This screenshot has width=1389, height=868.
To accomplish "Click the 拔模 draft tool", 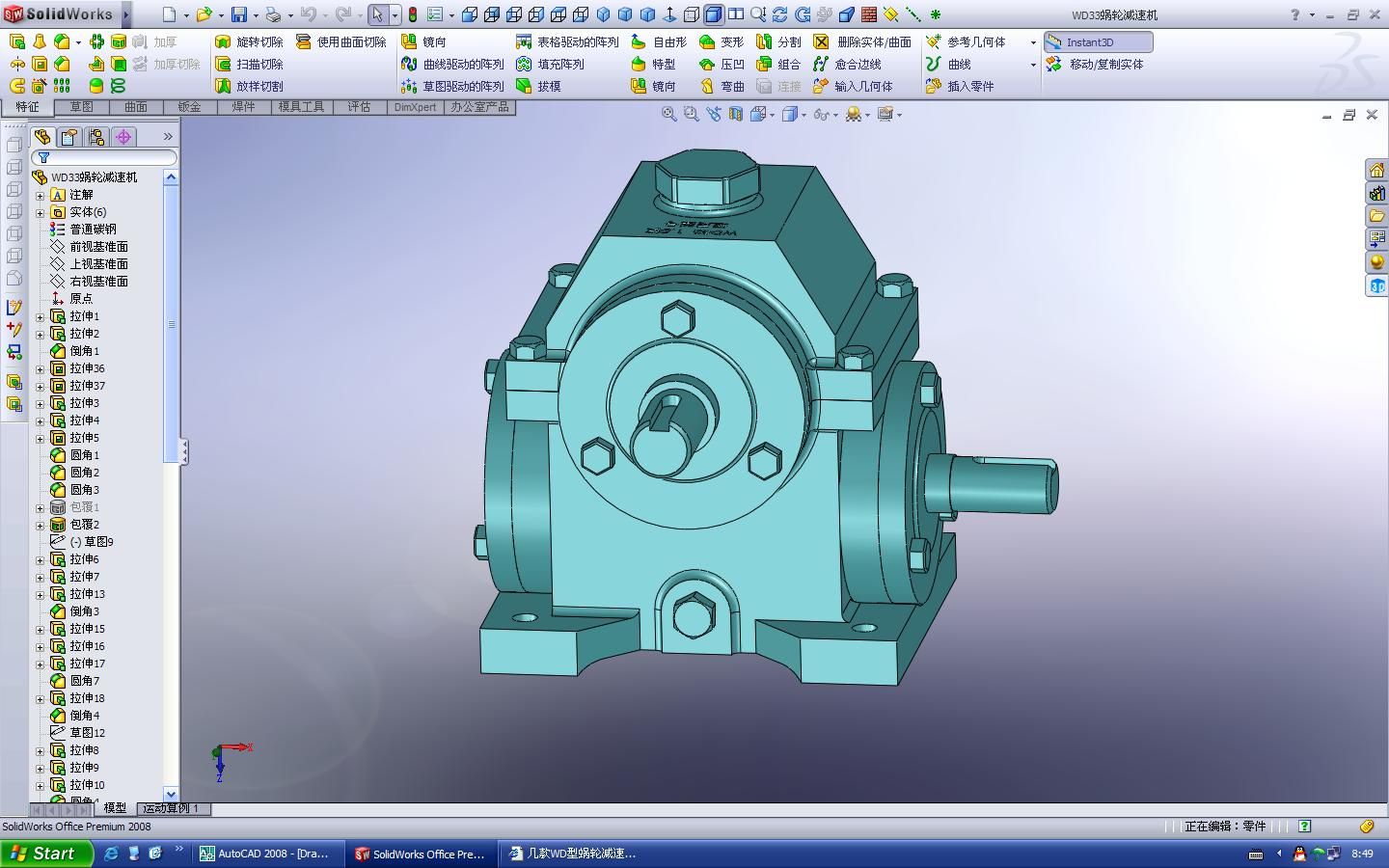I will pos(538,86).
